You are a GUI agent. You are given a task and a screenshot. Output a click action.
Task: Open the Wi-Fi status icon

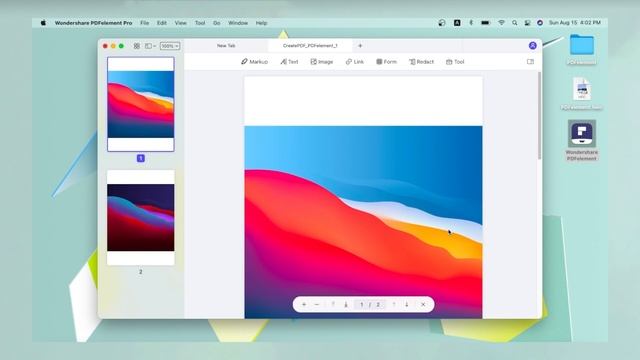pyautogui.click(x=501, y=23)
